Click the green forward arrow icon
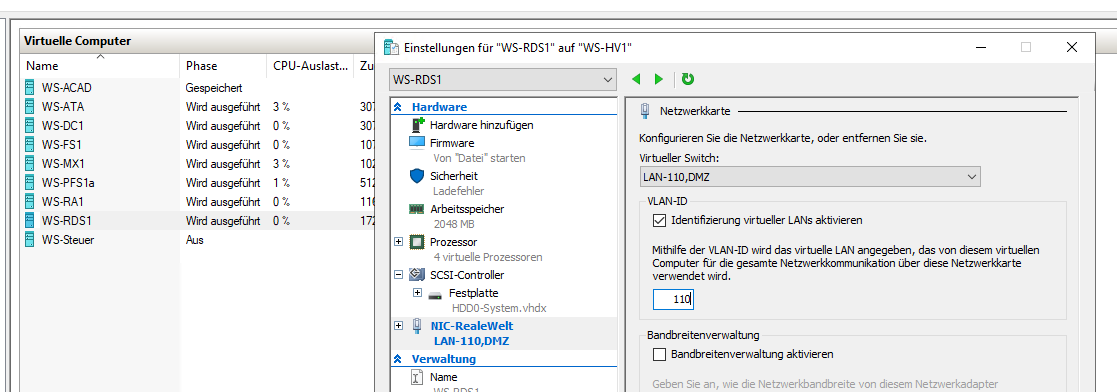 [x=659, y=79]
